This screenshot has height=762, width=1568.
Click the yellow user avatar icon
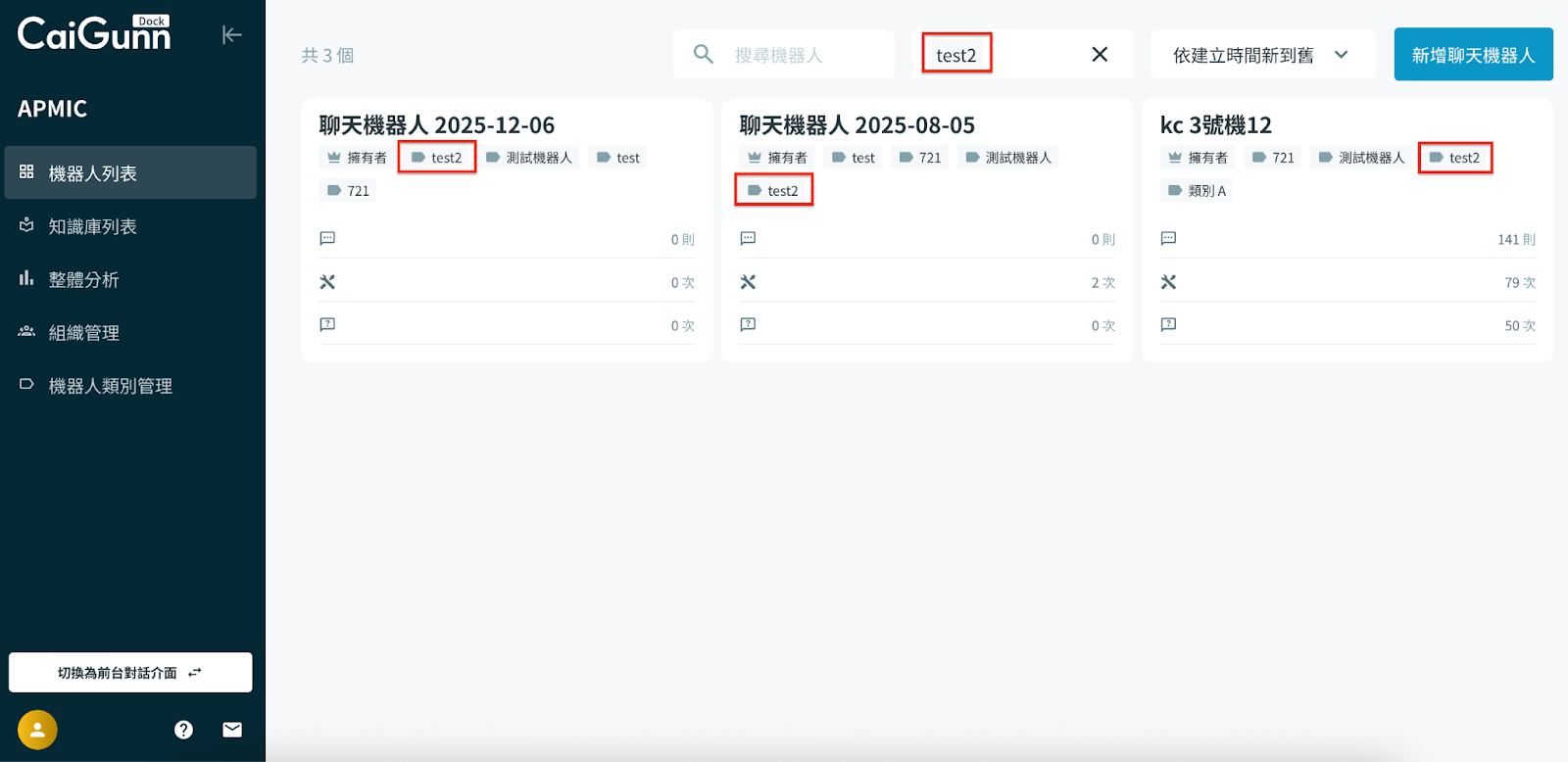coord(37,730)
